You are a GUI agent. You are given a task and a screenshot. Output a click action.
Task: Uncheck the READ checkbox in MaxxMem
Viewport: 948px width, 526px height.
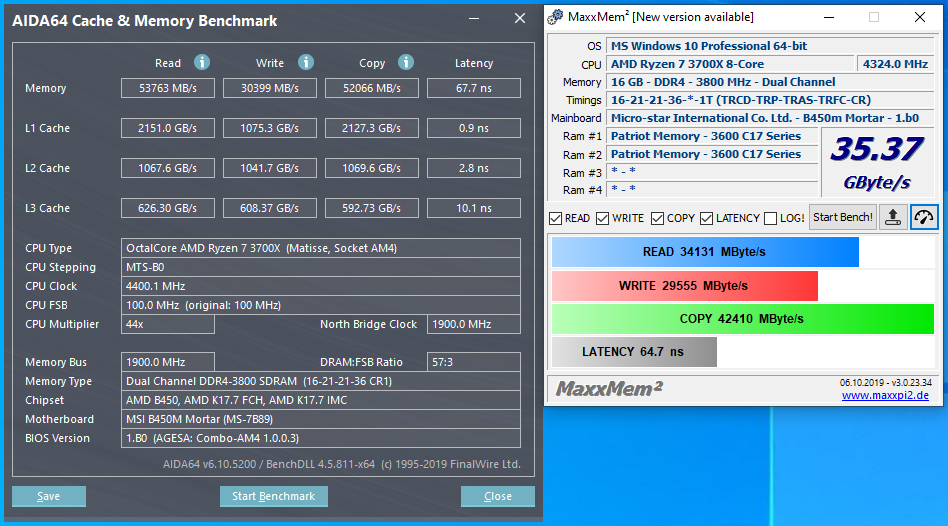[555, 218]
